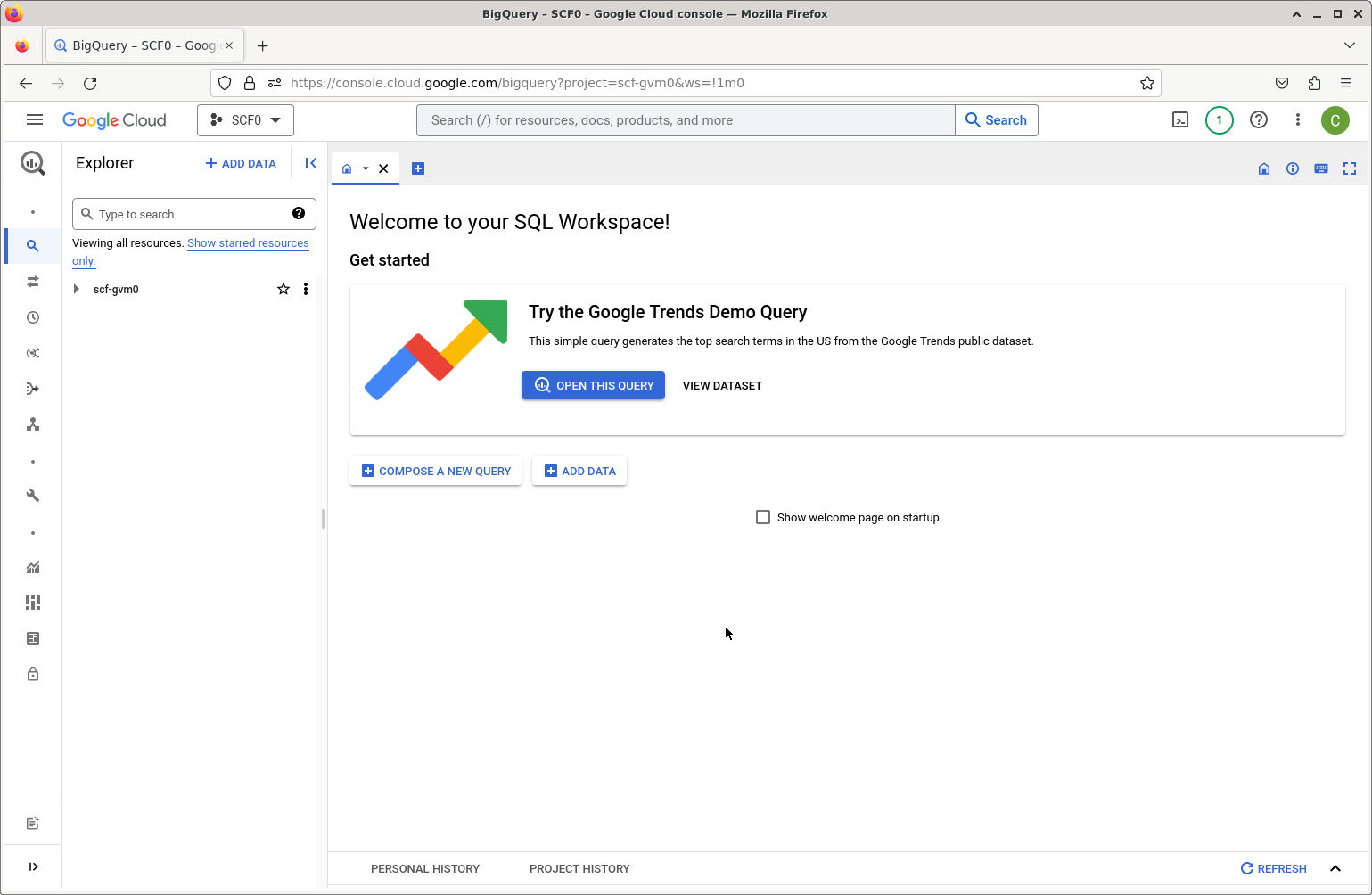Screen dimensions: 1372x895
Task: Click home icon in workspace toolbar
Action: pos(1264,168)
